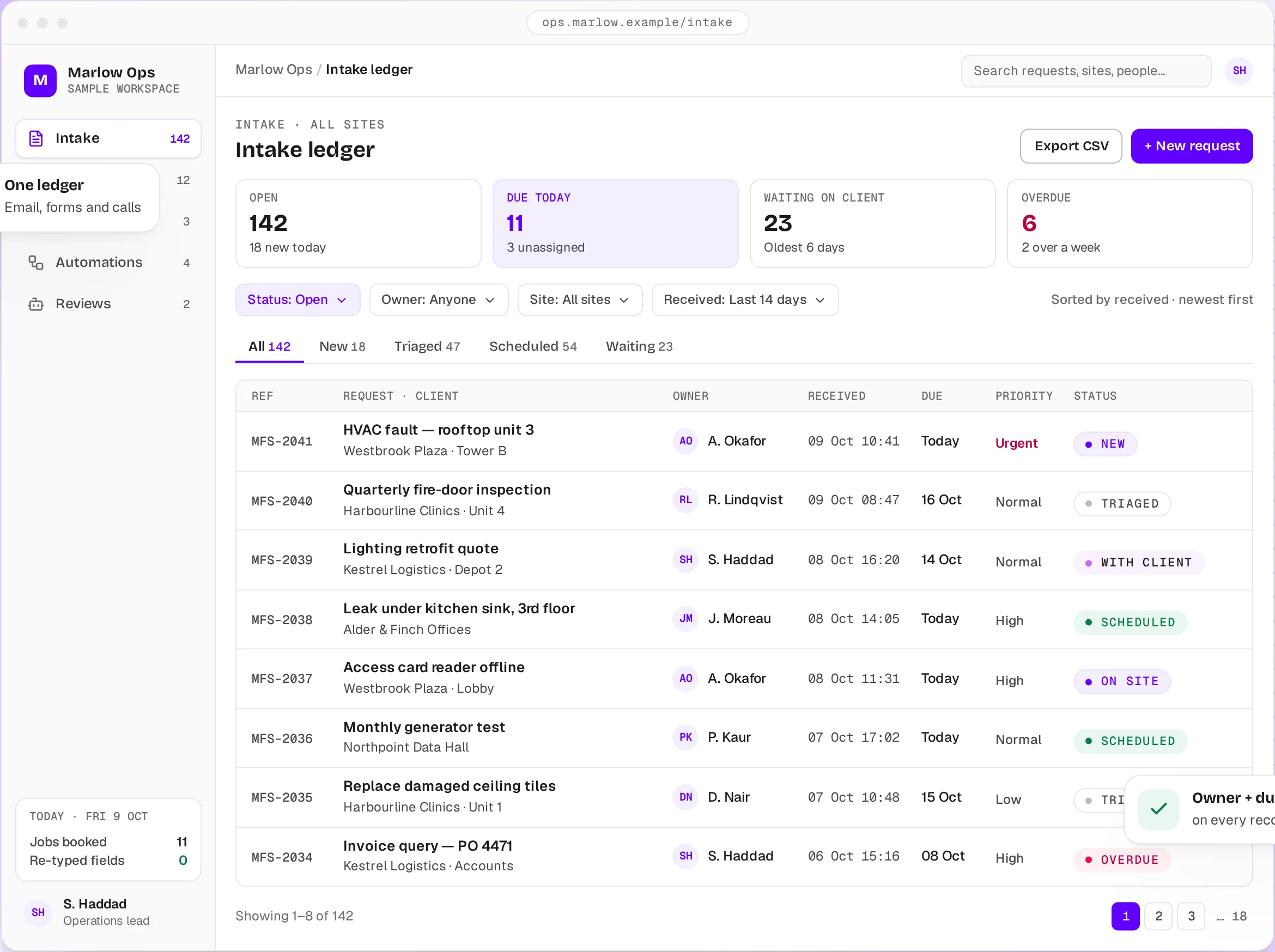This screenshot has height=952, width=1275.
Task: Switch to the Scheduled 54 tab
Action: coord(532,346)
